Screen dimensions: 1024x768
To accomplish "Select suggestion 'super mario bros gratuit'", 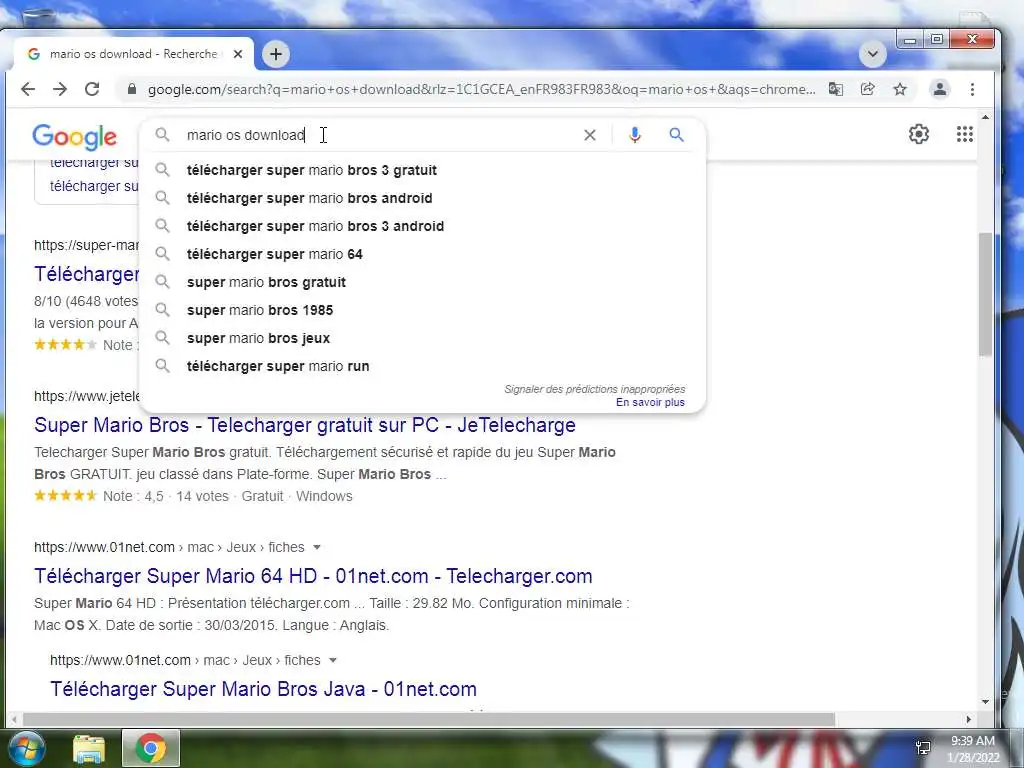I will click(422, 283).
